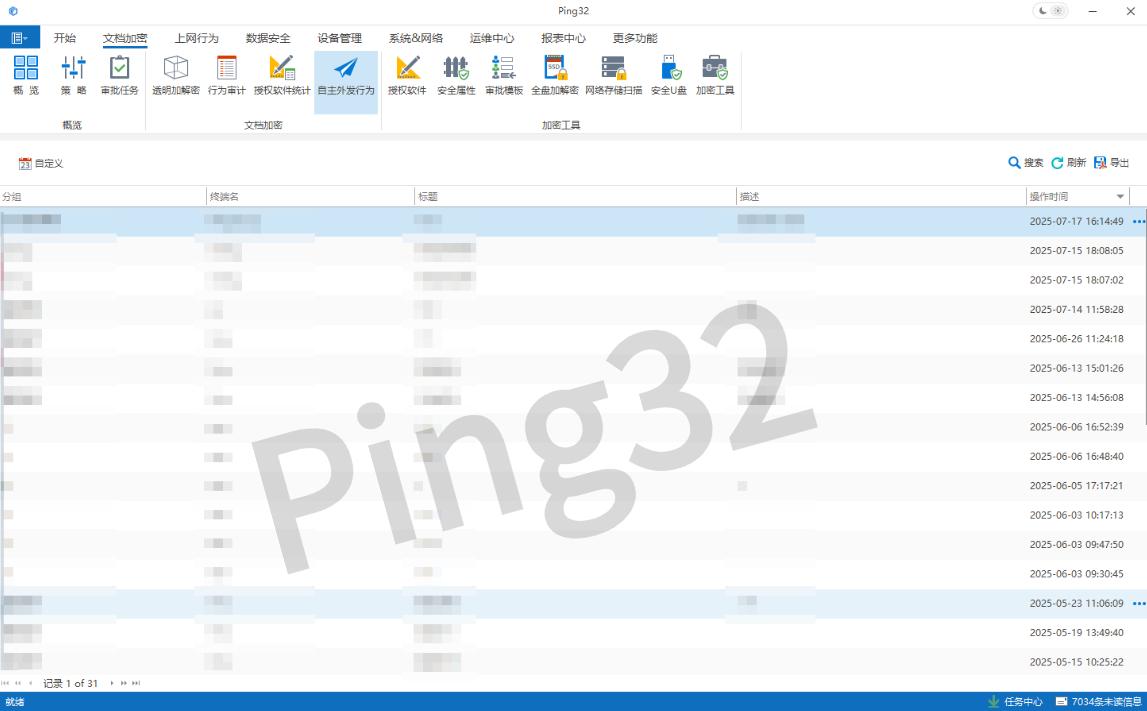Sort by the 标题 column header
The image size is (1147, 711).
coord(575,196)
